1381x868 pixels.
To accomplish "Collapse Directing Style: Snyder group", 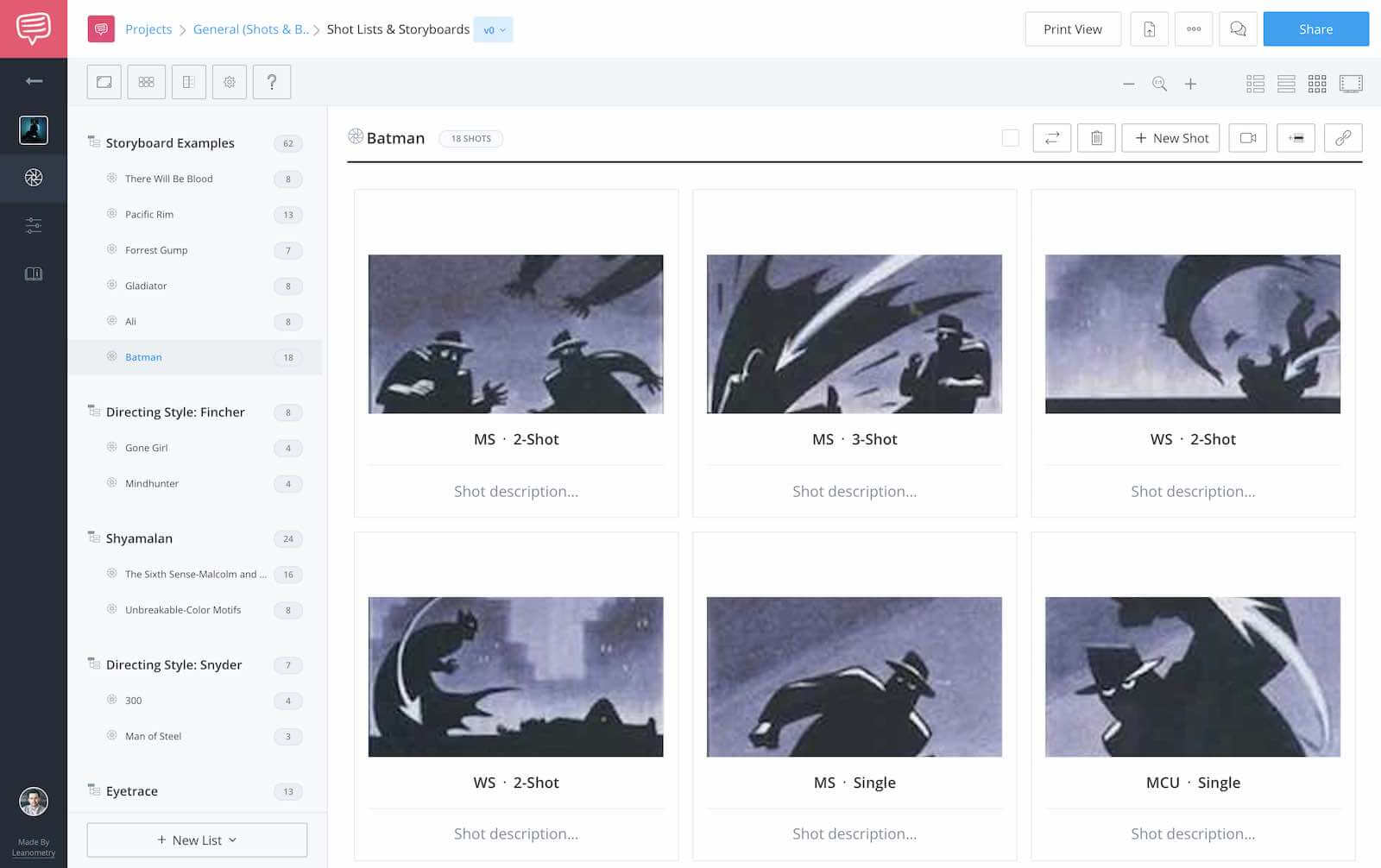I will (x=94, y=664).
